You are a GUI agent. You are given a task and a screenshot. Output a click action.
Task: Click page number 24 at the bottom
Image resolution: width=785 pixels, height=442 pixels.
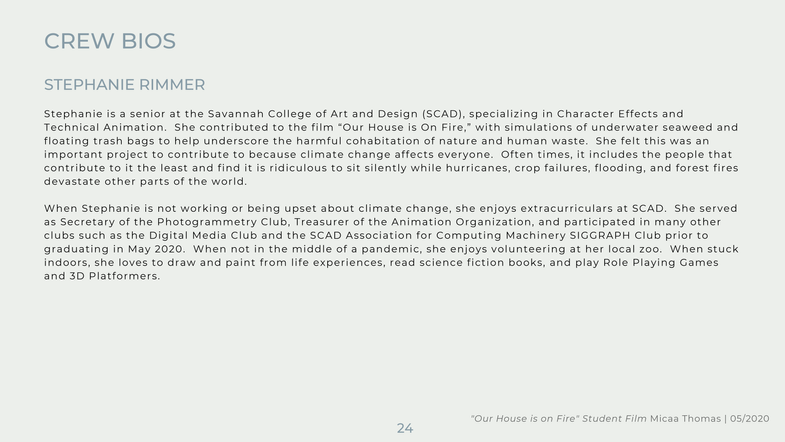(405, 428)
